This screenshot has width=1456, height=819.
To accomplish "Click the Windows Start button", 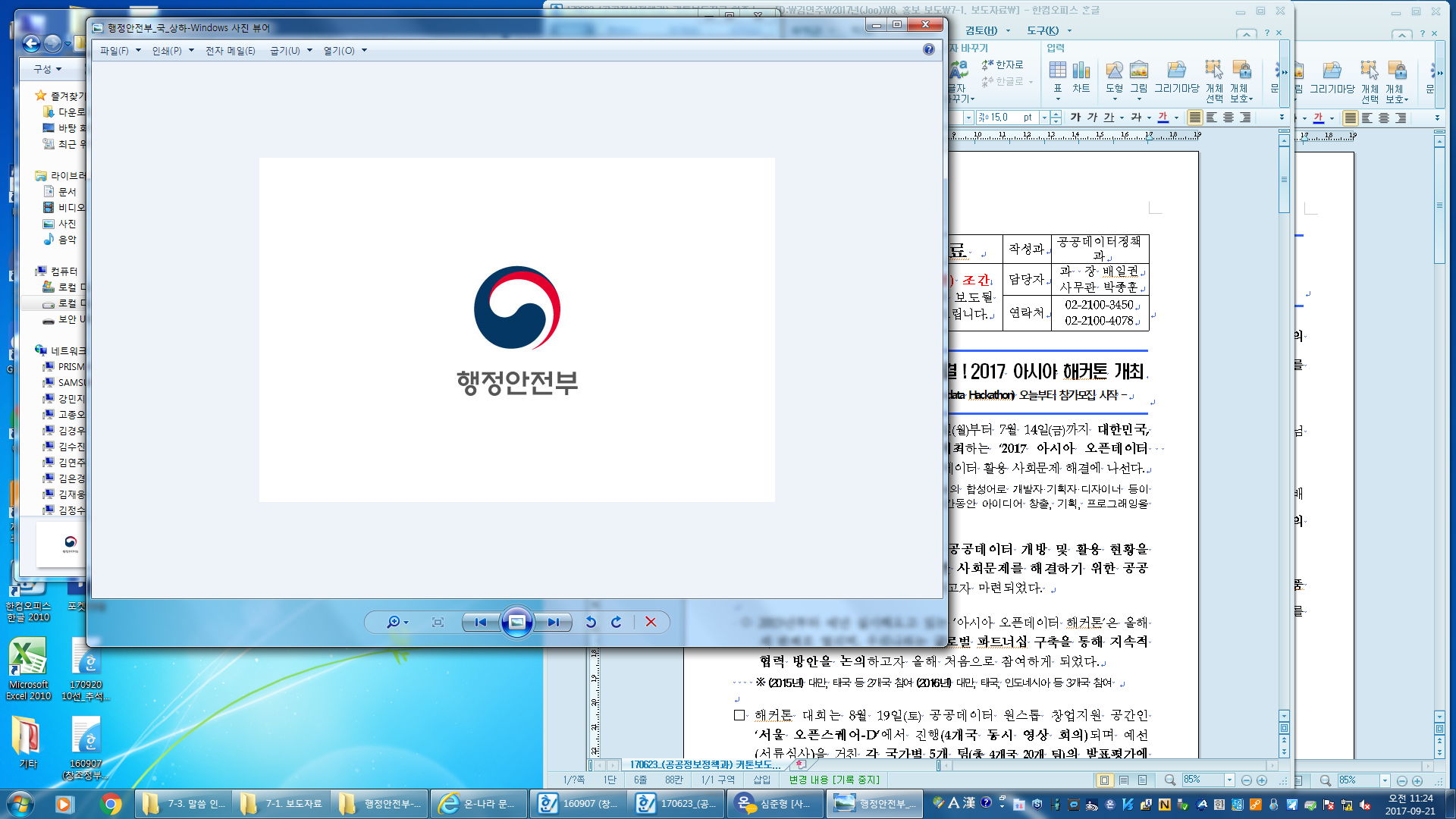I will [20, 803].
